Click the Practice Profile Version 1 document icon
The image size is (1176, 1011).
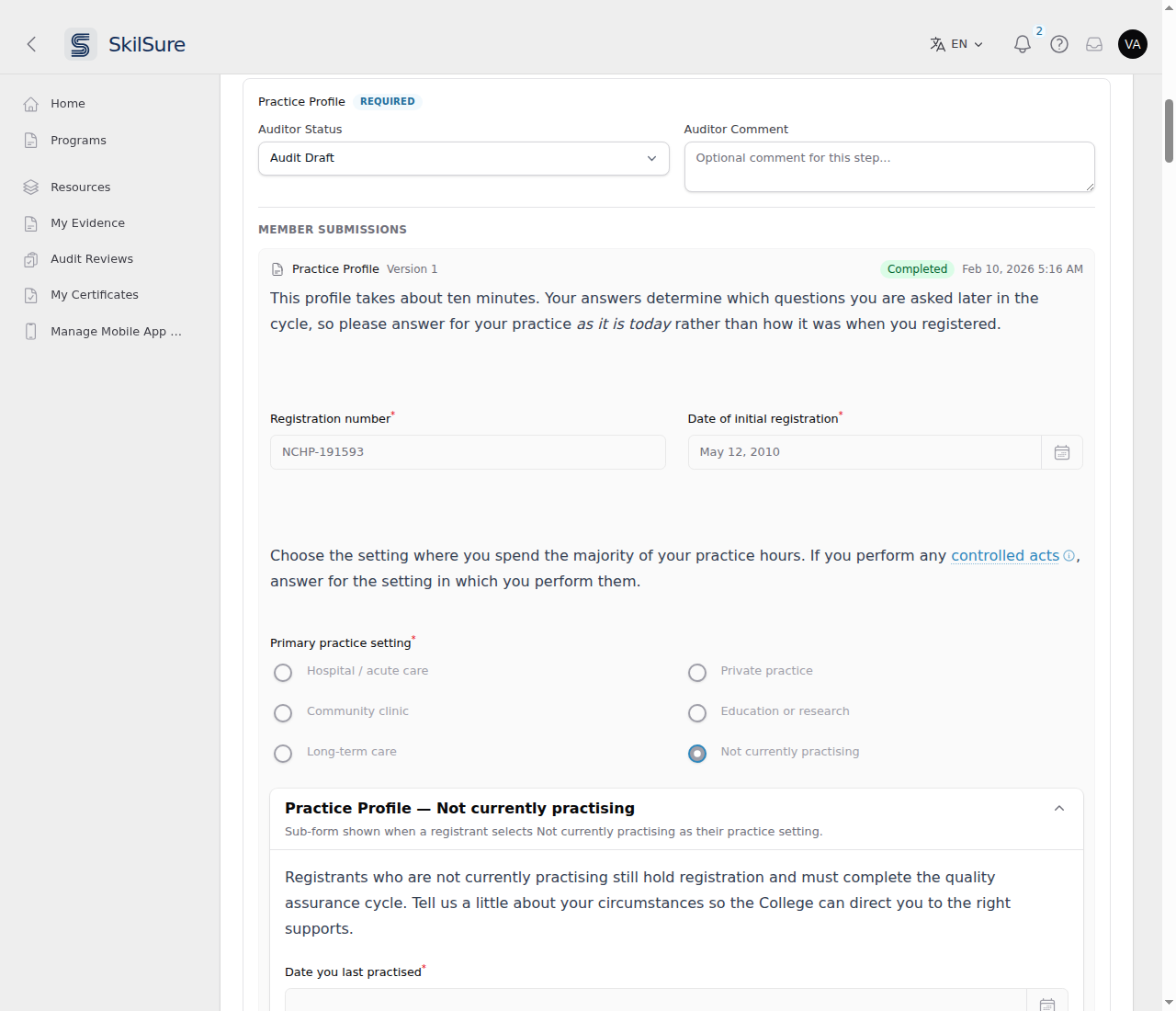[x=277, y=269]
